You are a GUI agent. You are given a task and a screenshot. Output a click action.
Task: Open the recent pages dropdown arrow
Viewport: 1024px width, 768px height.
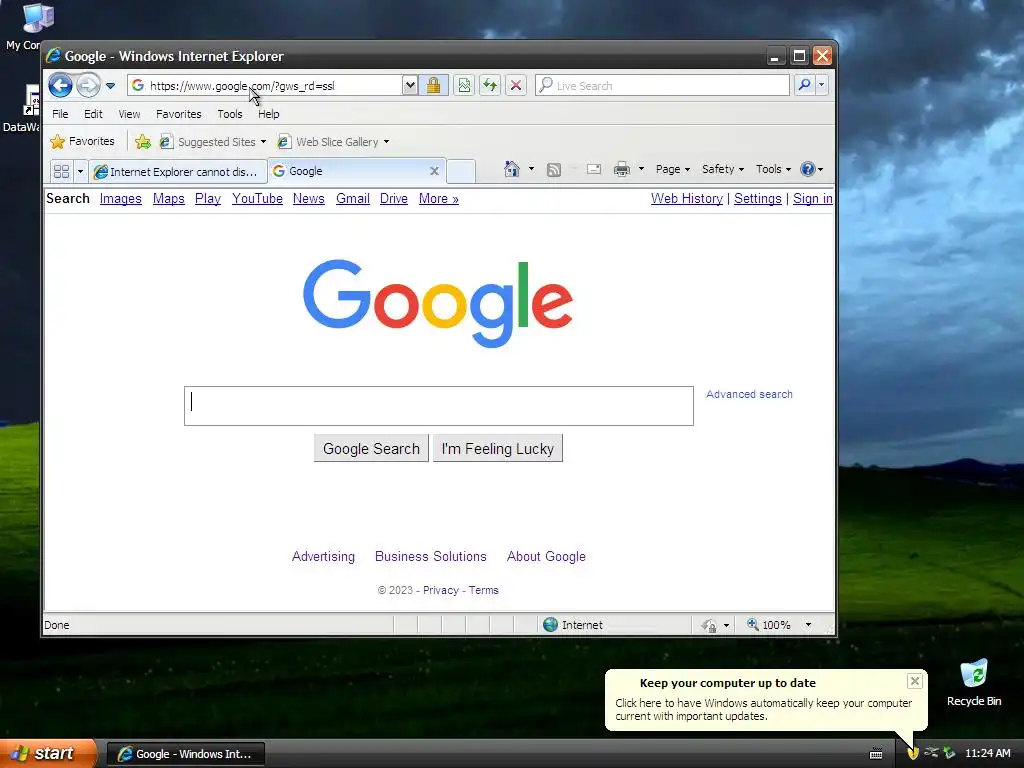[110, 86]
